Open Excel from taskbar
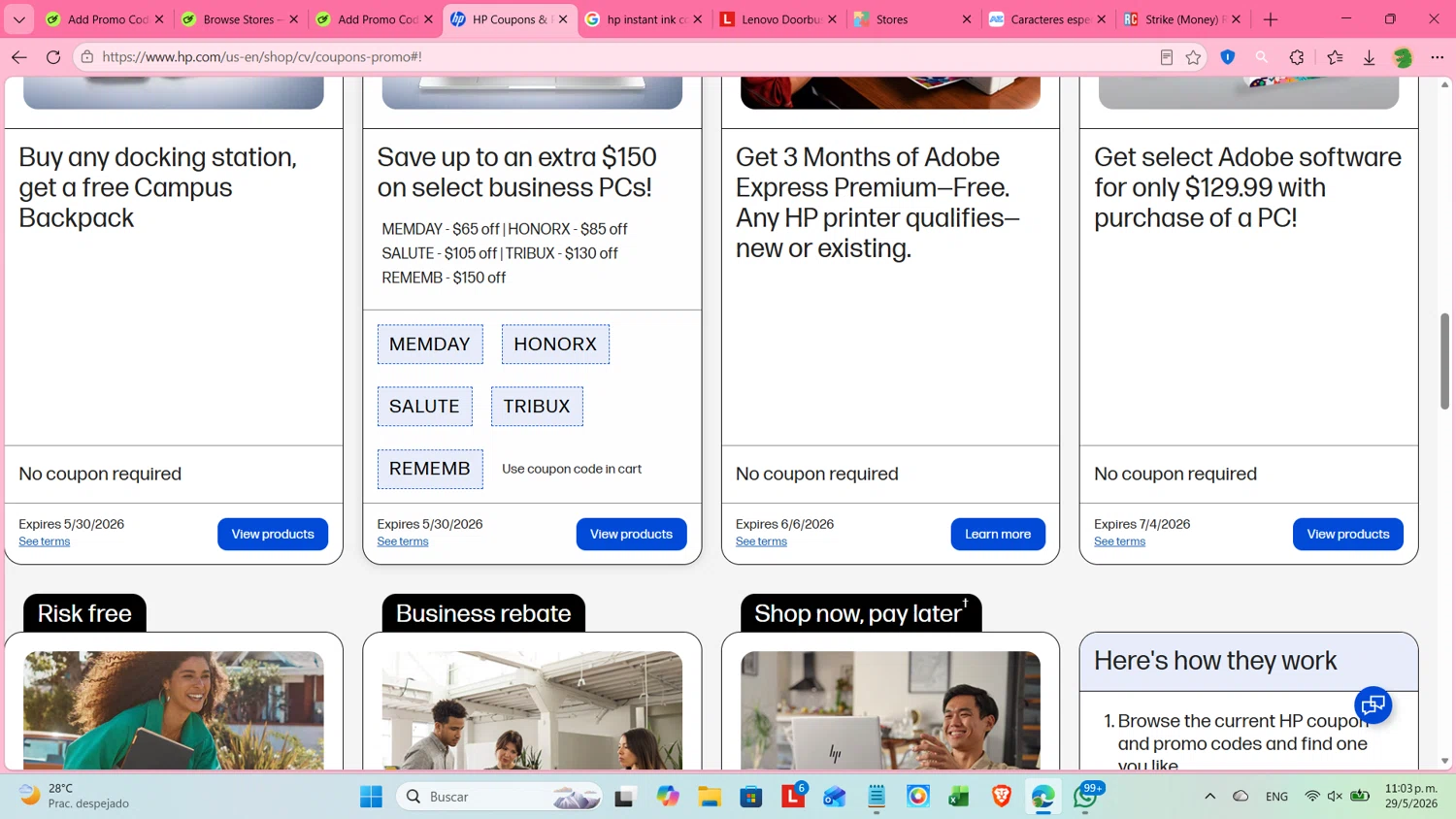1456x819 pixels. [x=959, y=797]
